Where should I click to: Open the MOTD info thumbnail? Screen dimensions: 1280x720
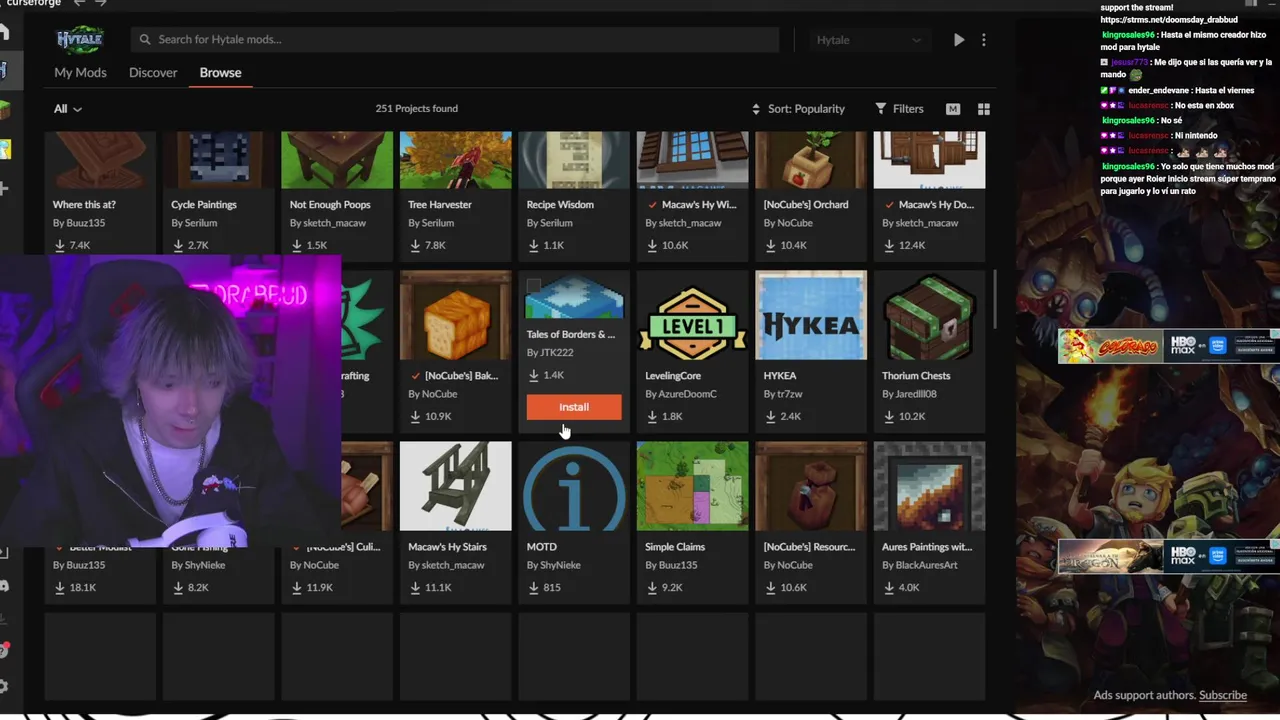(x=574, y=486)
